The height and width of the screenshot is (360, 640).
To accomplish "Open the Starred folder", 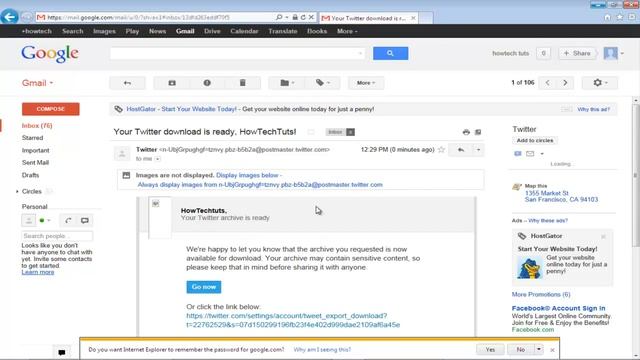I will 32,138.
